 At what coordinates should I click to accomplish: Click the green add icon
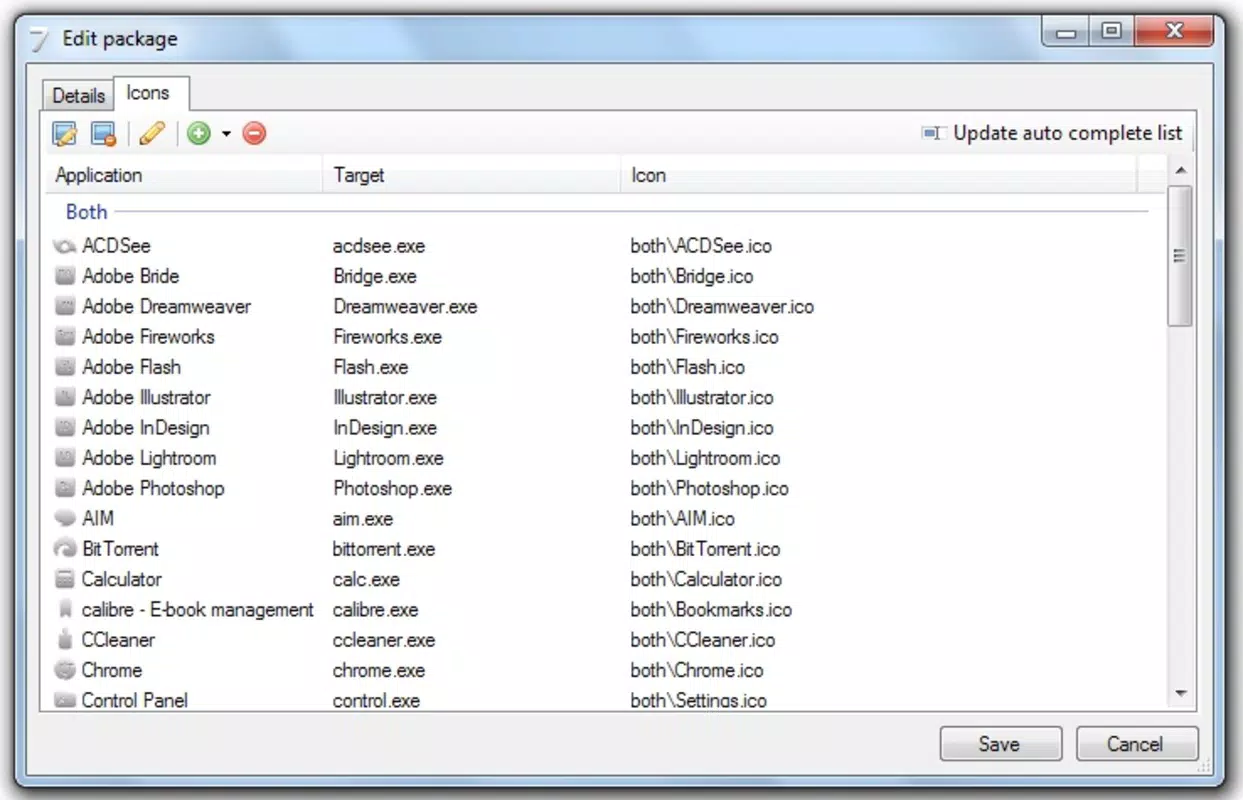tap(199, 133)
